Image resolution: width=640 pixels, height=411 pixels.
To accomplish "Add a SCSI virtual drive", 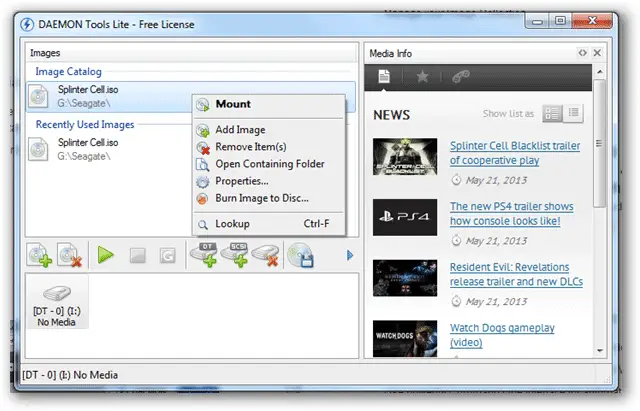I will click(x=234, y=255).
